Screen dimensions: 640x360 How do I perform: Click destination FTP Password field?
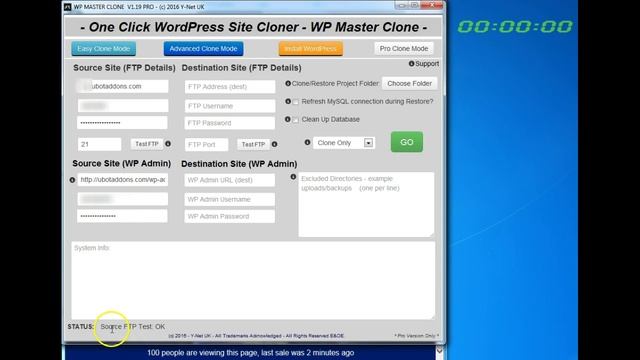(230, 123)
